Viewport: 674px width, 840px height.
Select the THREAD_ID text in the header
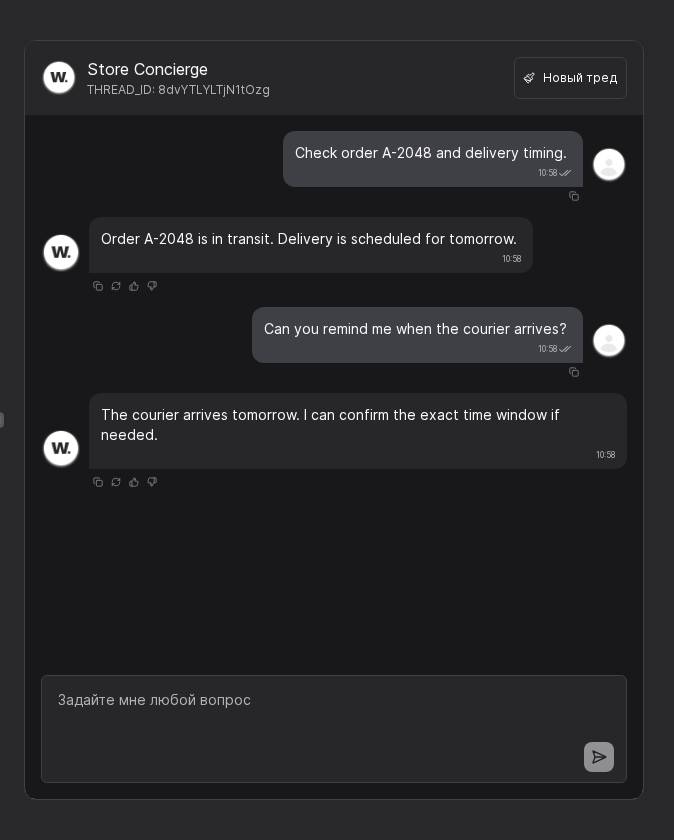(x=178, y=90)
